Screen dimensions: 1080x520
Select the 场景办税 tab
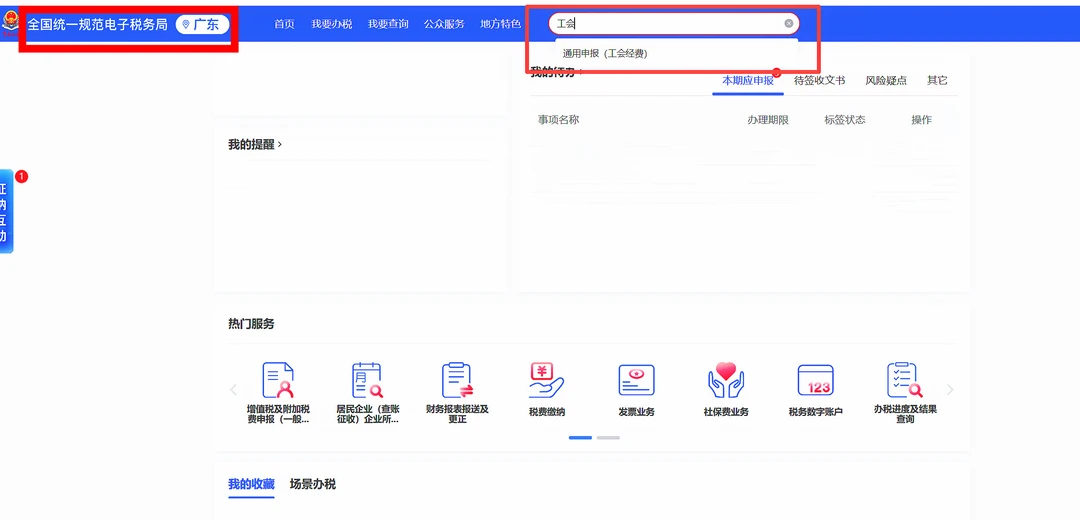(313, 484)
